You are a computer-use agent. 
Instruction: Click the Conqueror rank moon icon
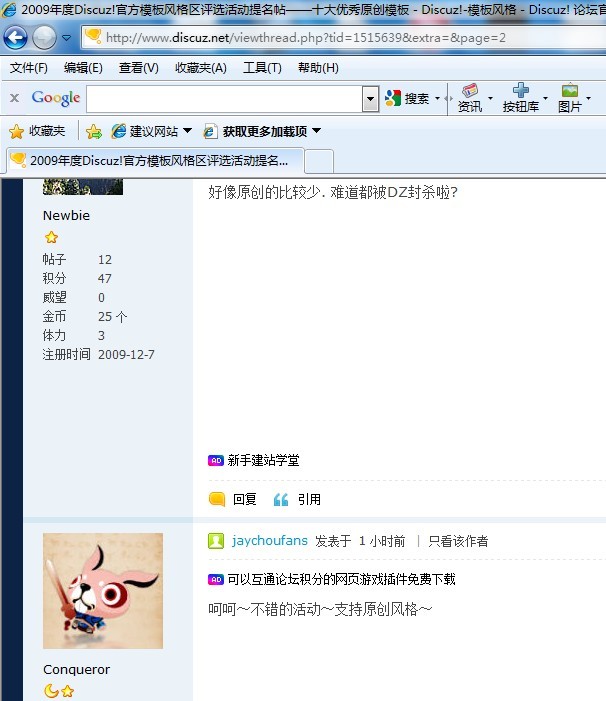(51, 691)
